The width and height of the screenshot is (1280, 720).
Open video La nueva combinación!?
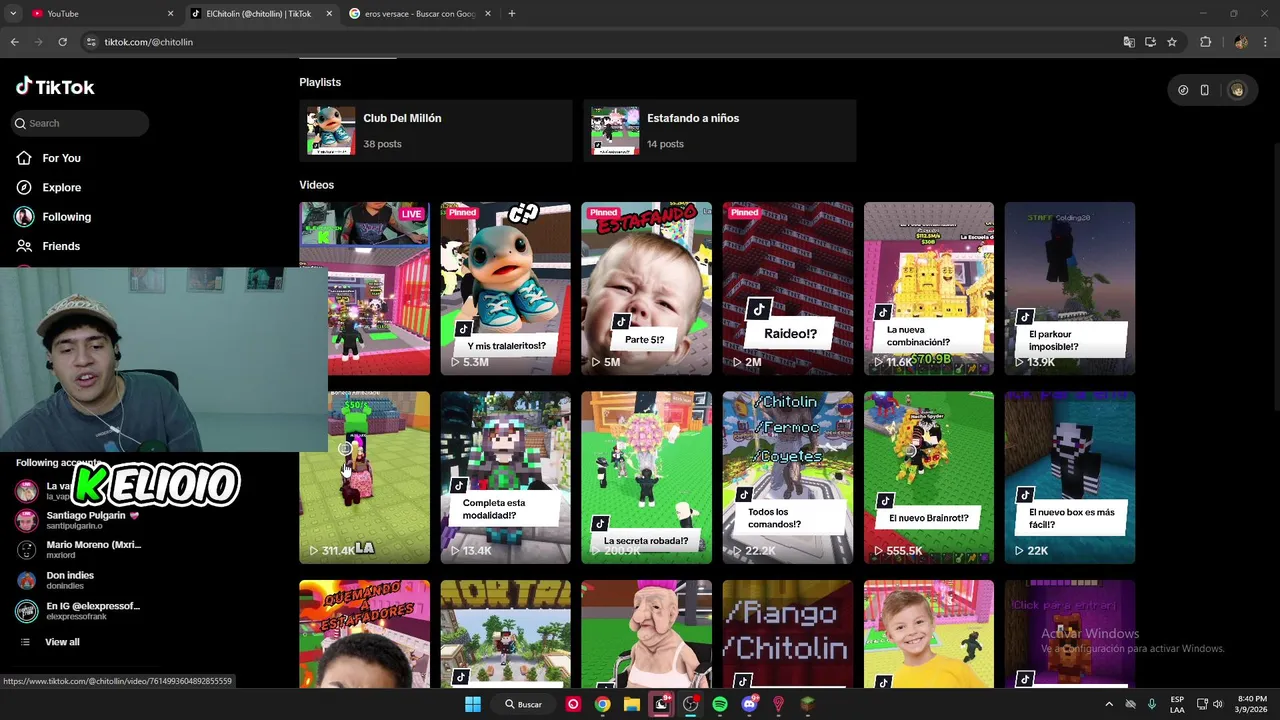click(x=929, y=289)
